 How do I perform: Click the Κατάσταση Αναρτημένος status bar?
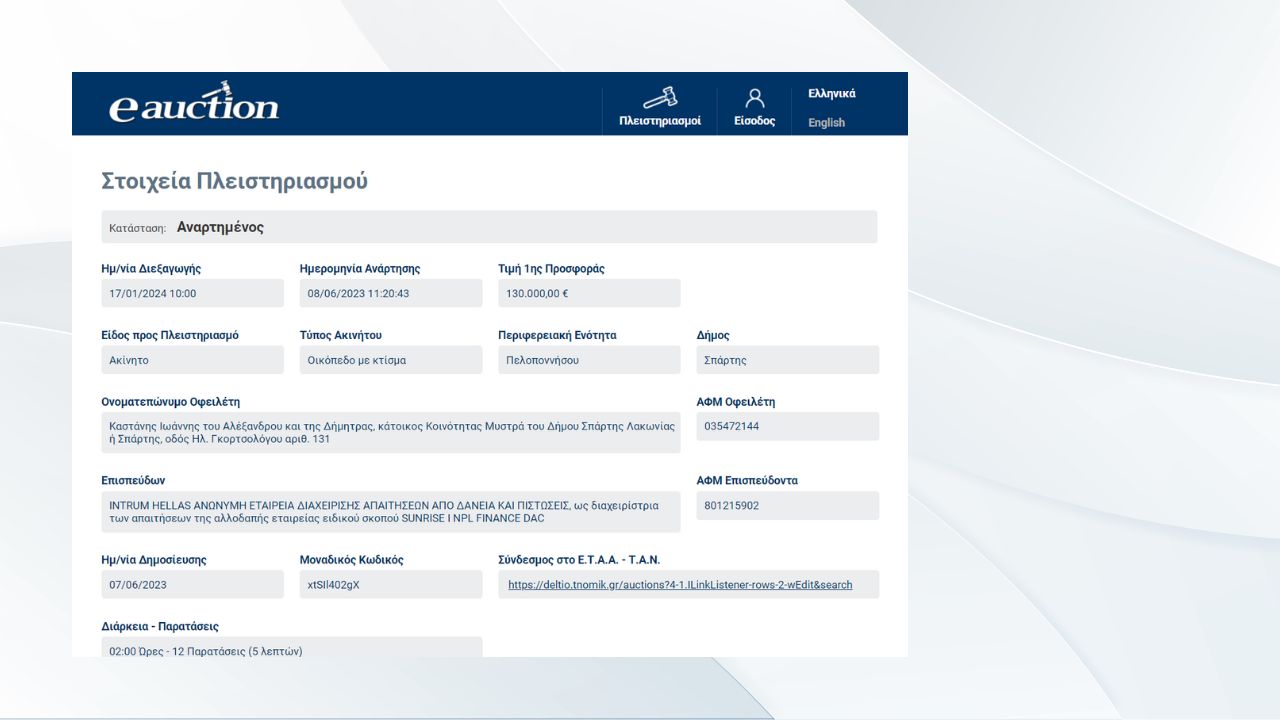tap(489, 227)
